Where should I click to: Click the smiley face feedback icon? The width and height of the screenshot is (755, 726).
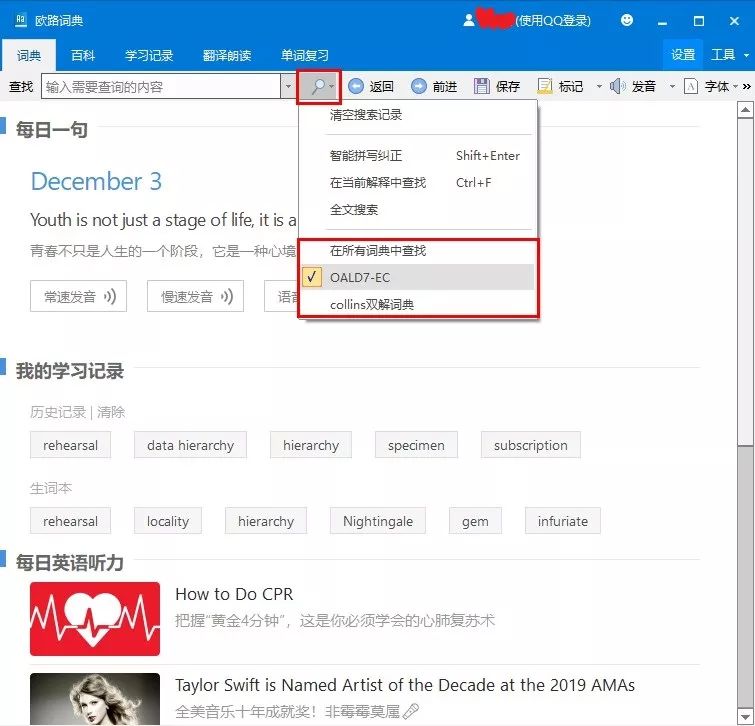coord(627,20)
